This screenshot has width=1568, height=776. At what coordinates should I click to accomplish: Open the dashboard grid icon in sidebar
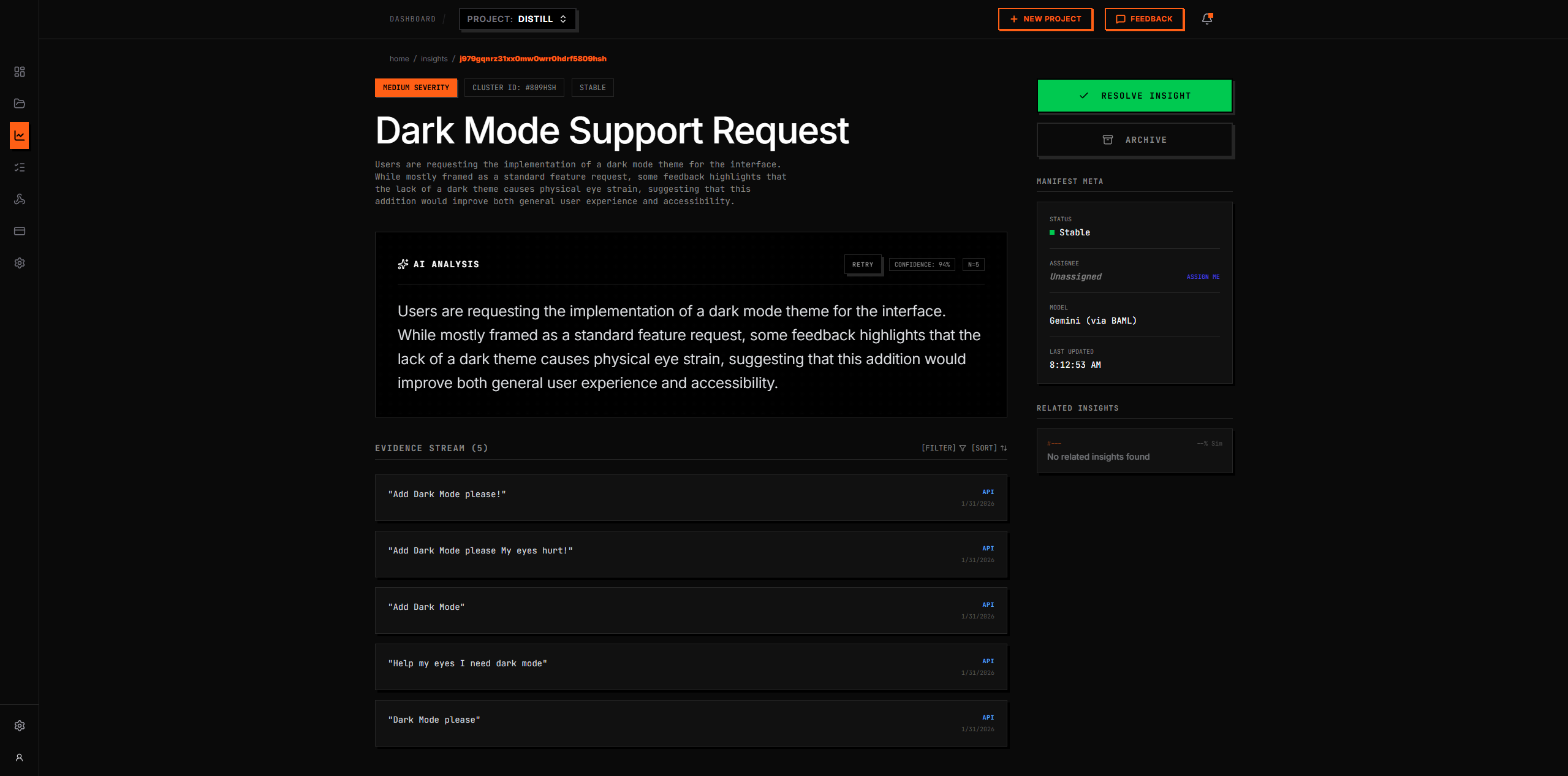[x=20, y=72]
